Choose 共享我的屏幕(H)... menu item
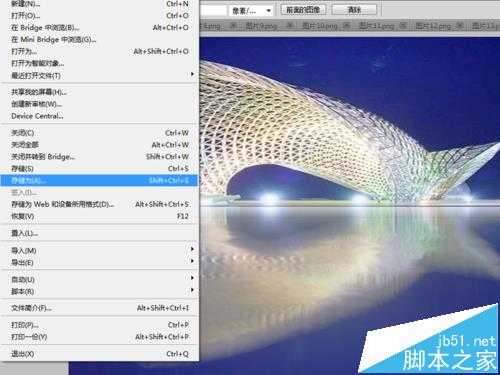The height and width of the screenshot is (375, 500). (x=99, y=92)
